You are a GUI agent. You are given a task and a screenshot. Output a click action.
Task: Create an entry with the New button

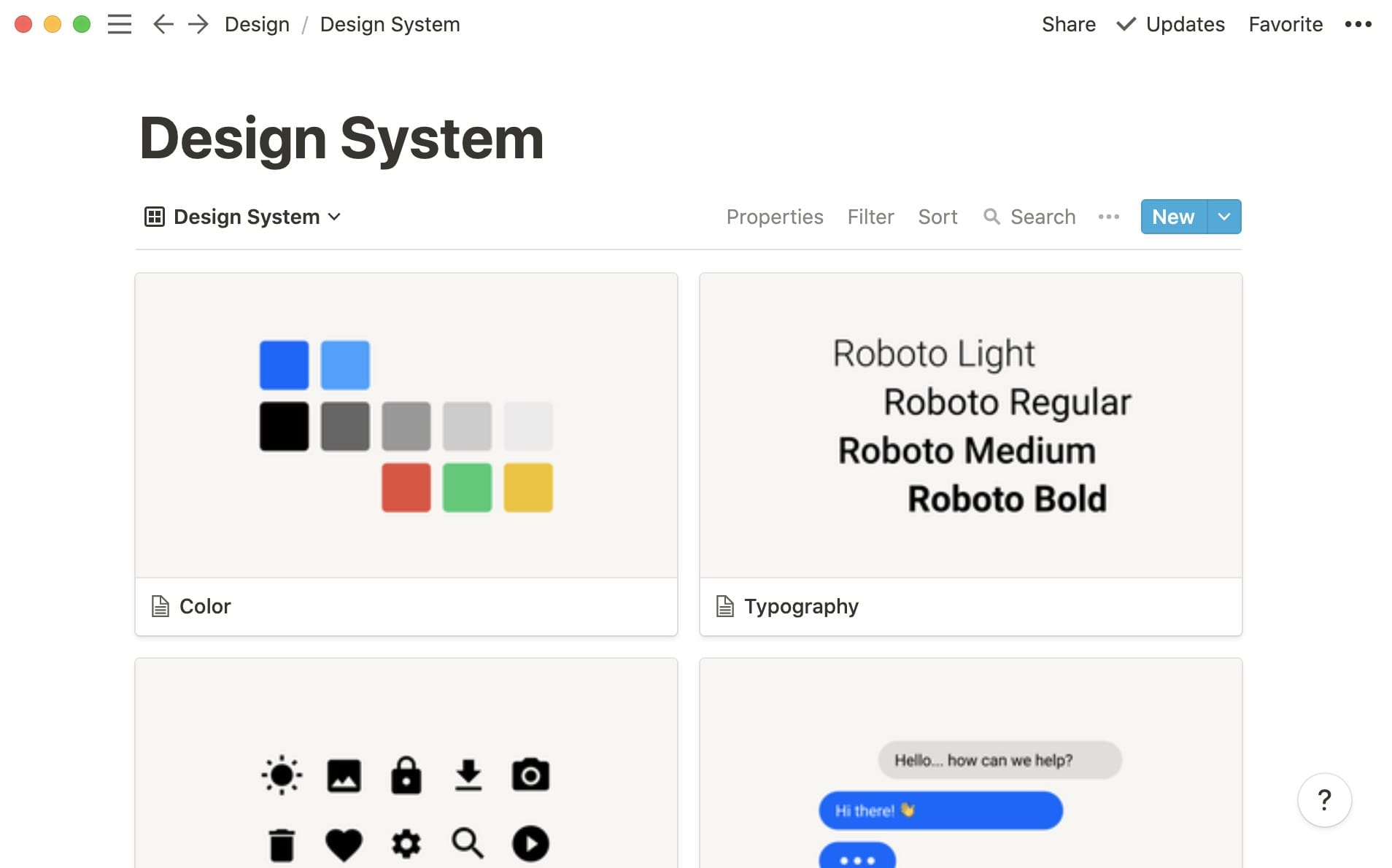pyautogui.click(x=1172, y=217)
